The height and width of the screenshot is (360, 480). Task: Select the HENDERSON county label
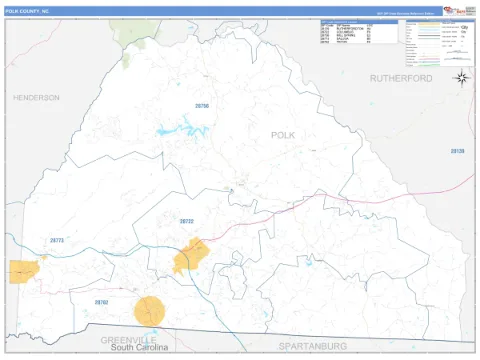pos(36,98)
